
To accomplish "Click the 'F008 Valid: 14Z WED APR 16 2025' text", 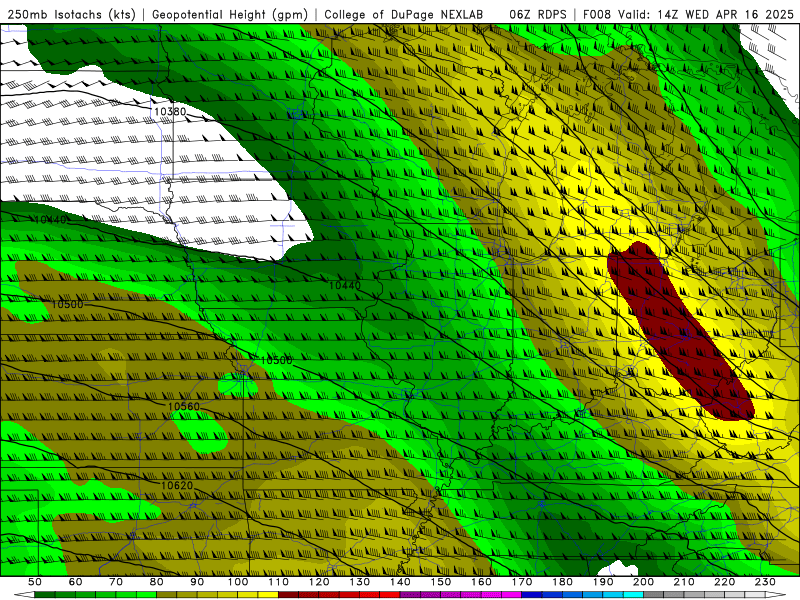I will click(x=688, y=14).
